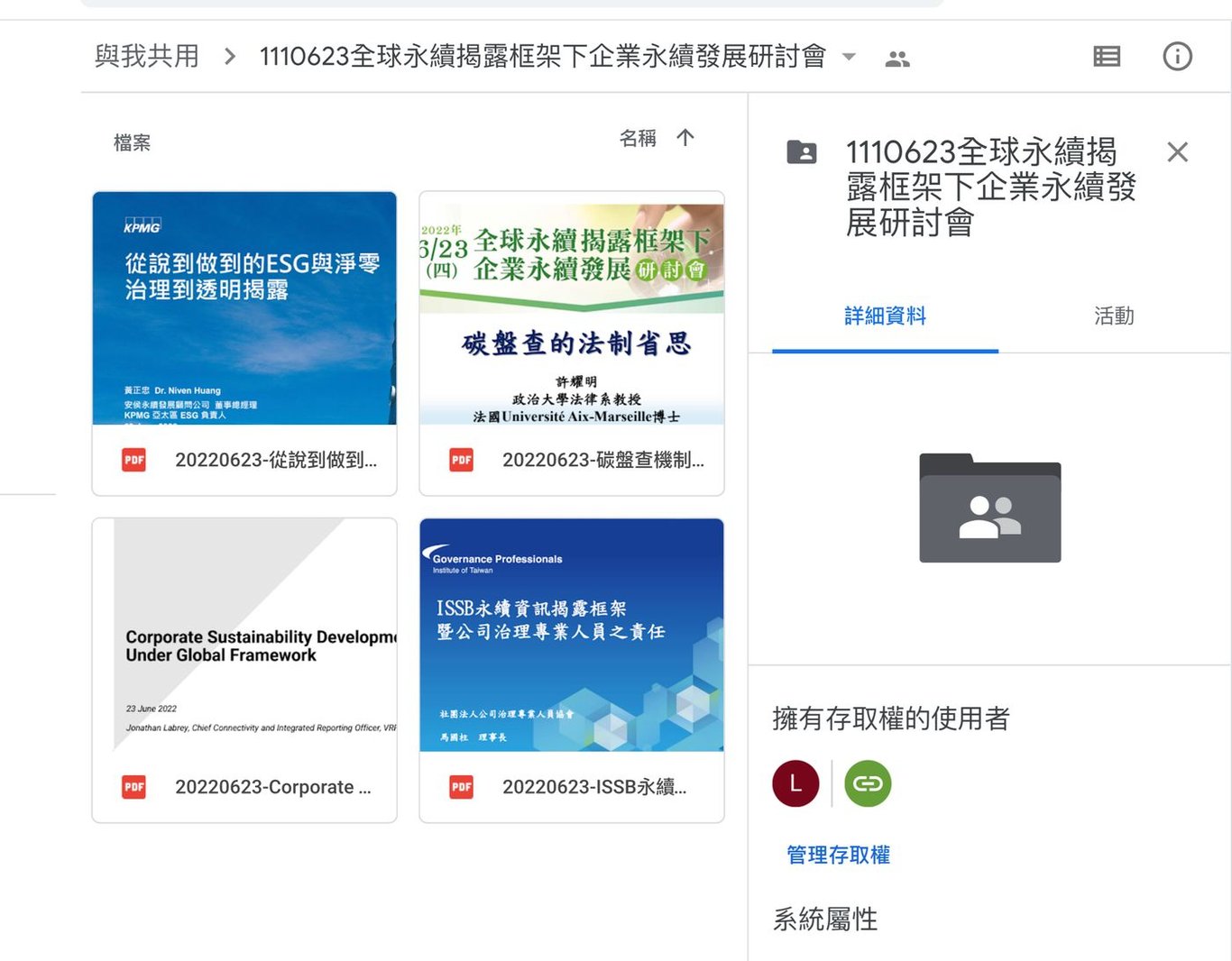Screen dimensions: 1232x961
Task: Click the 管理存取權 link
Action: [838, 855]
